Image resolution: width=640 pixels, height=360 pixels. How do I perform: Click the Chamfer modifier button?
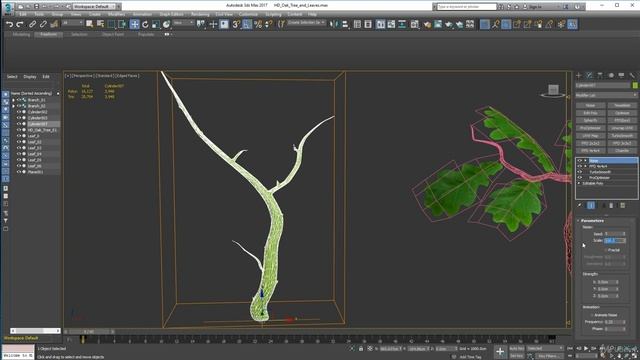[622, 151]
